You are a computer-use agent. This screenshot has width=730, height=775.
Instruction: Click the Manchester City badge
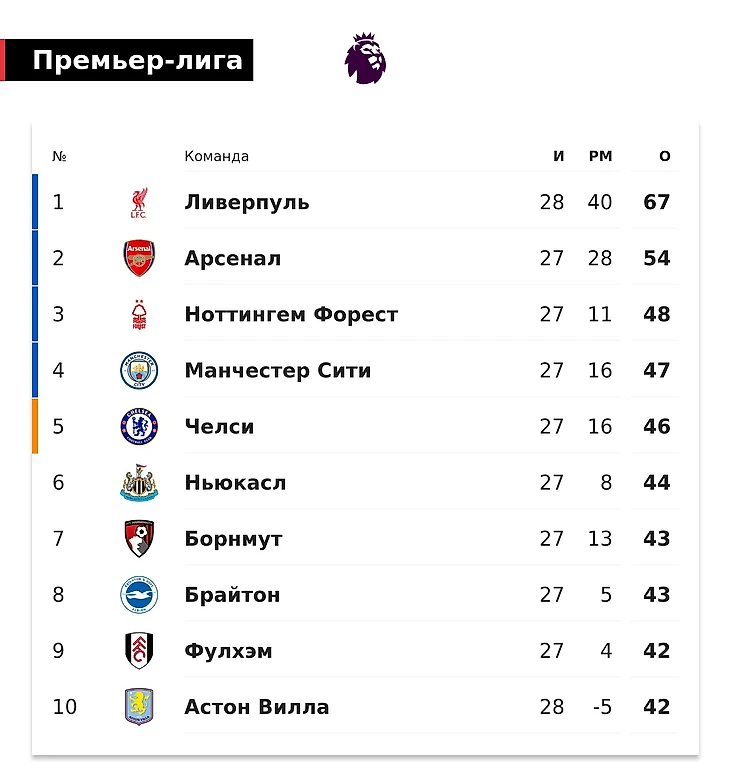pos(139,370)
